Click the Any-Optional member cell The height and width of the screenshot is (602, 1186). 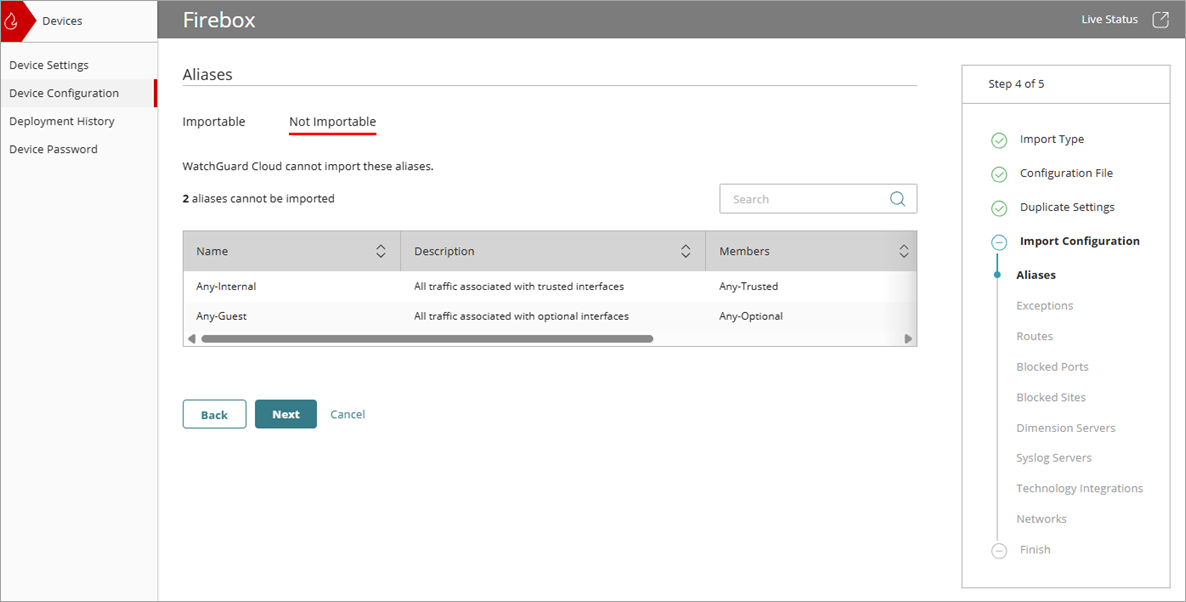(751, 316)
